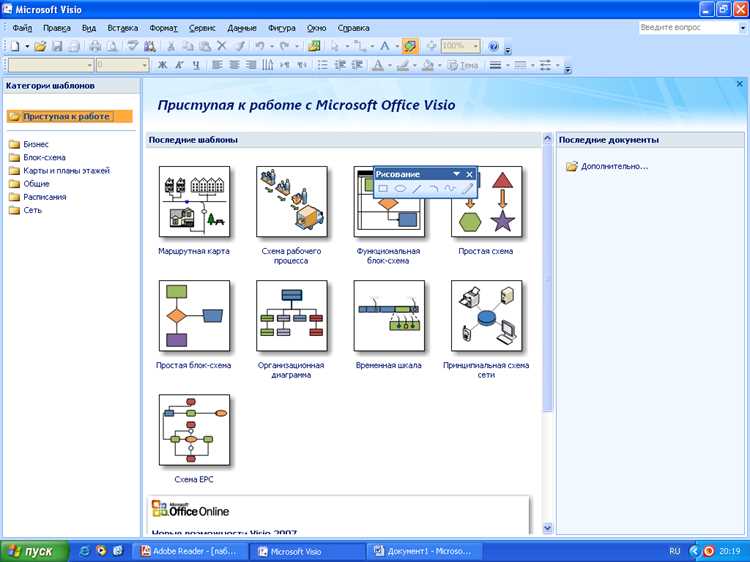Click the Delete X icon
Screen dimensions: 750x562
coord(221,46)
